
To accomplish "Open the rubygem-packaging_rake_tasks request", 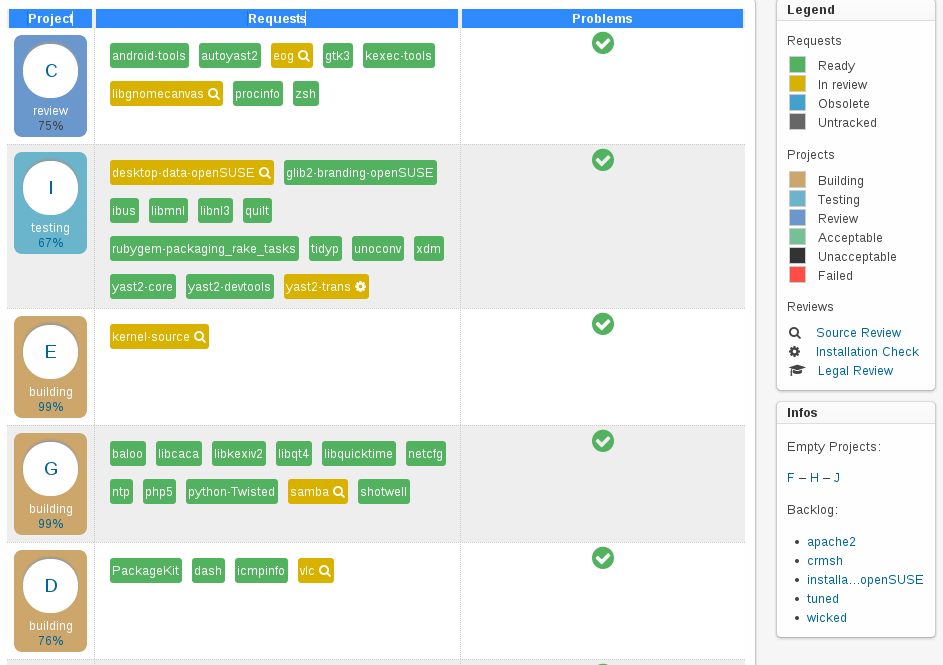I will pos(204,249).
